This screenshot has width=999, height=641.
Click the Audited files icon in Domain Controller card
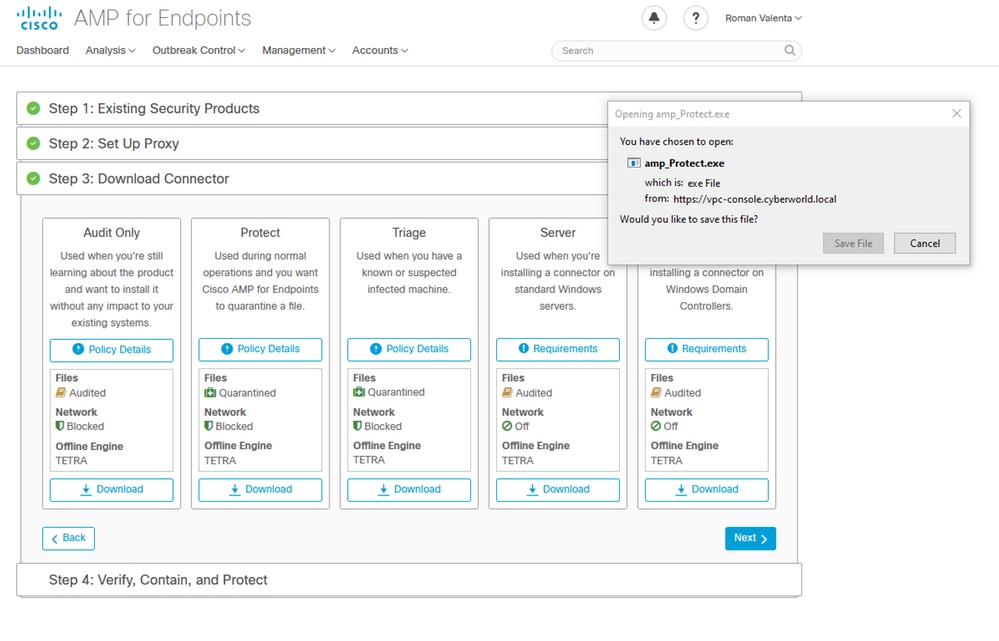(656, 393)
